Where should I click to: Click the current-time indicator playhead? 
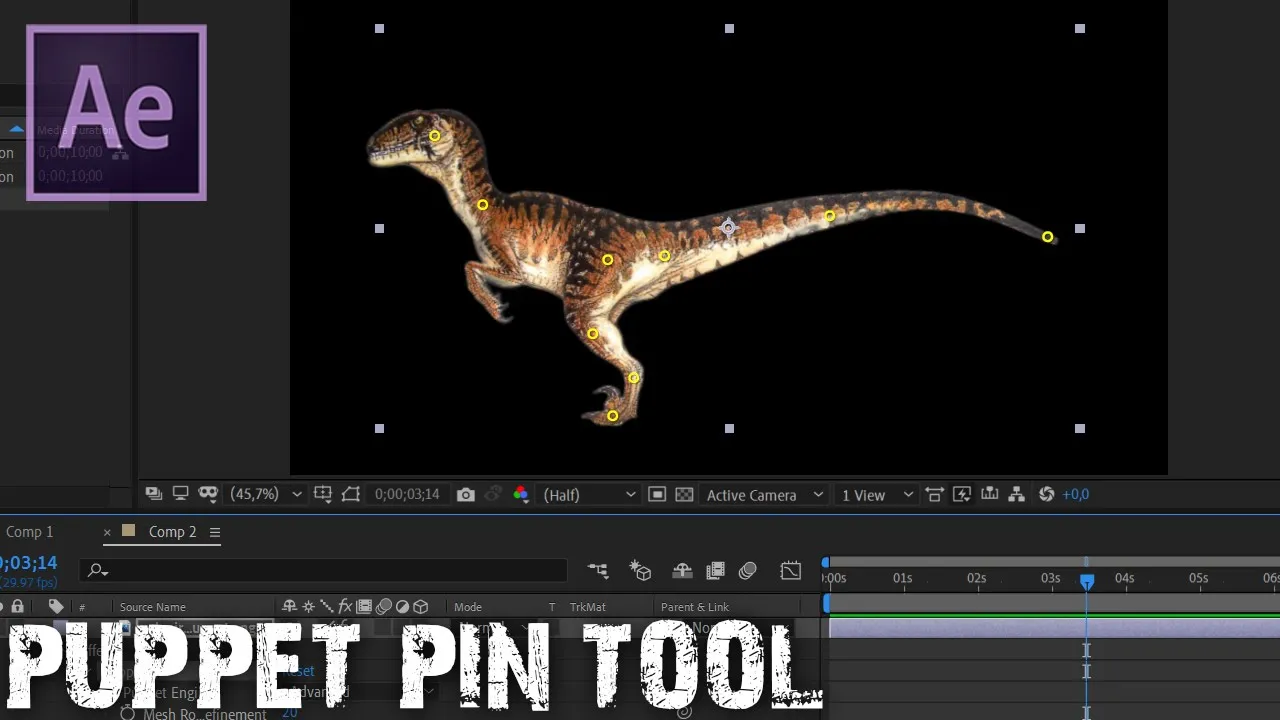[1087, 580]
